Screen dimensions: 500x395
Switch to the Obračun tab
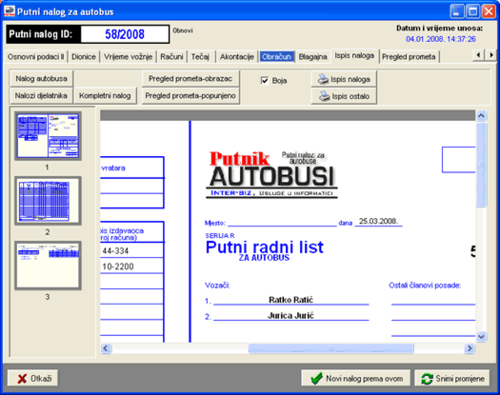point(277,57)
